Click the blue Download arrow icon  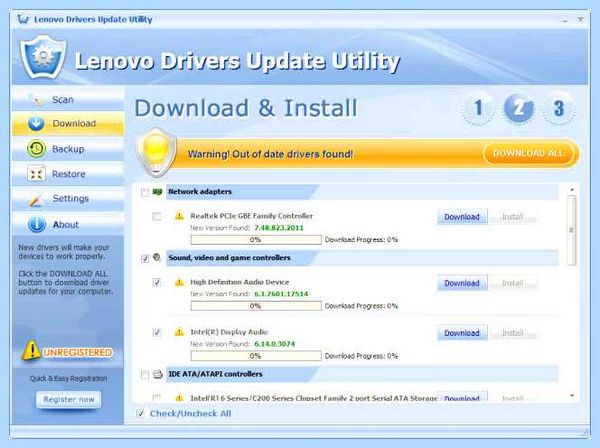(37, 124)
